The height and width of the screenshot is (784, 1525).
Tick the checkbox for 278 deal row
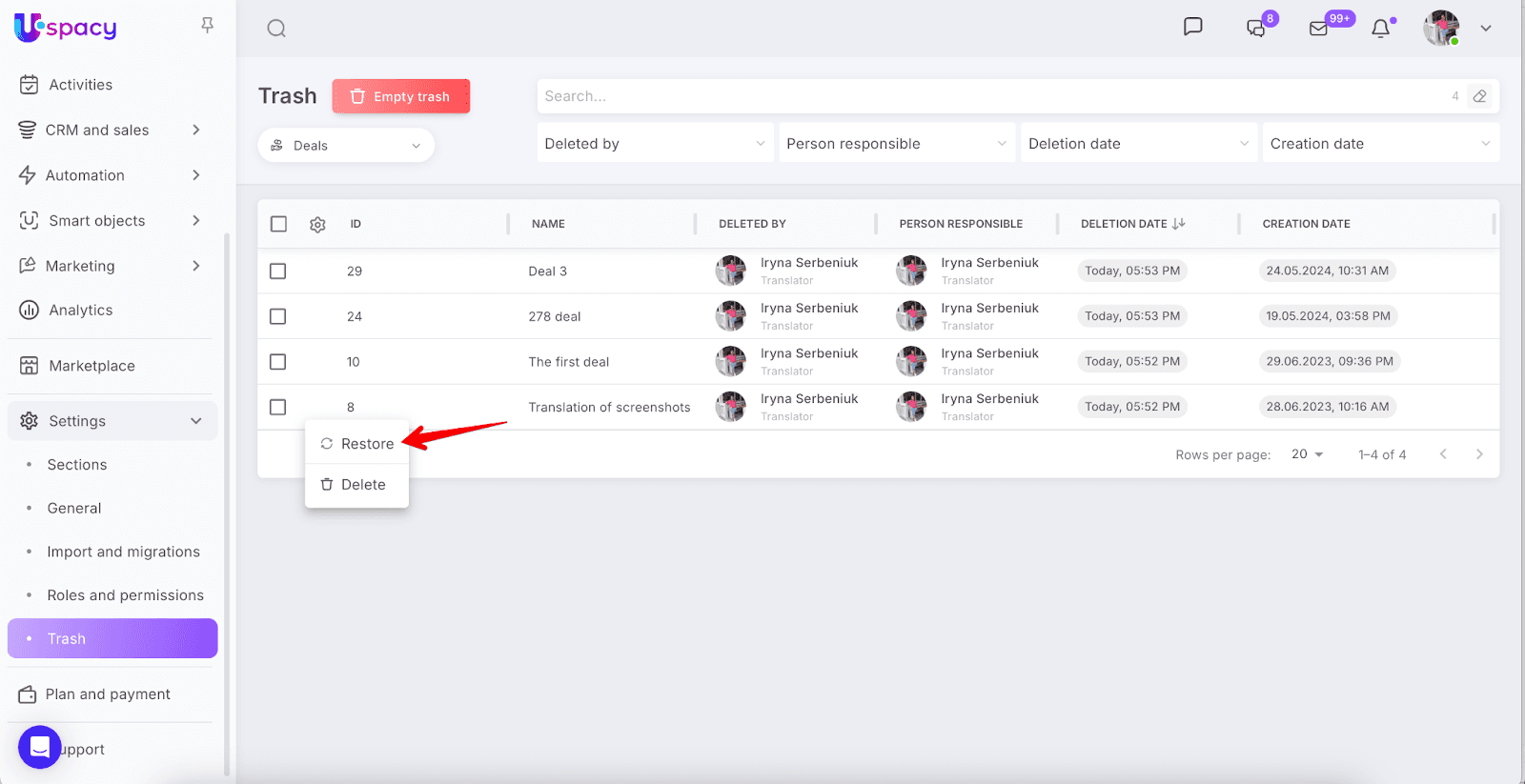point(278,316)
